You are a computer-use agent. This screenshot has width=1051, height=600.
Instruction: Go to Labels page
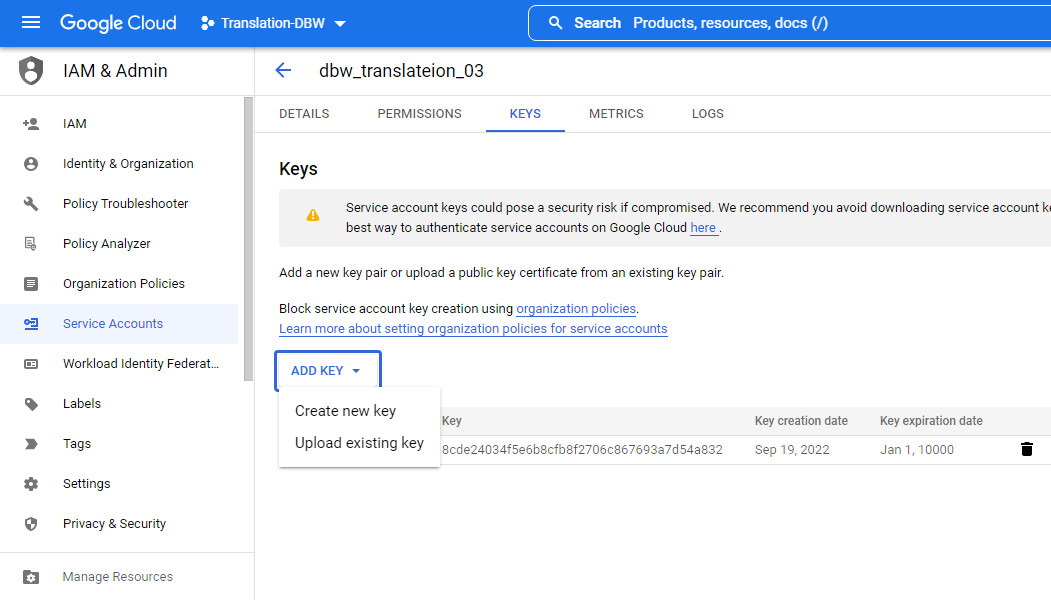point(119,404)
